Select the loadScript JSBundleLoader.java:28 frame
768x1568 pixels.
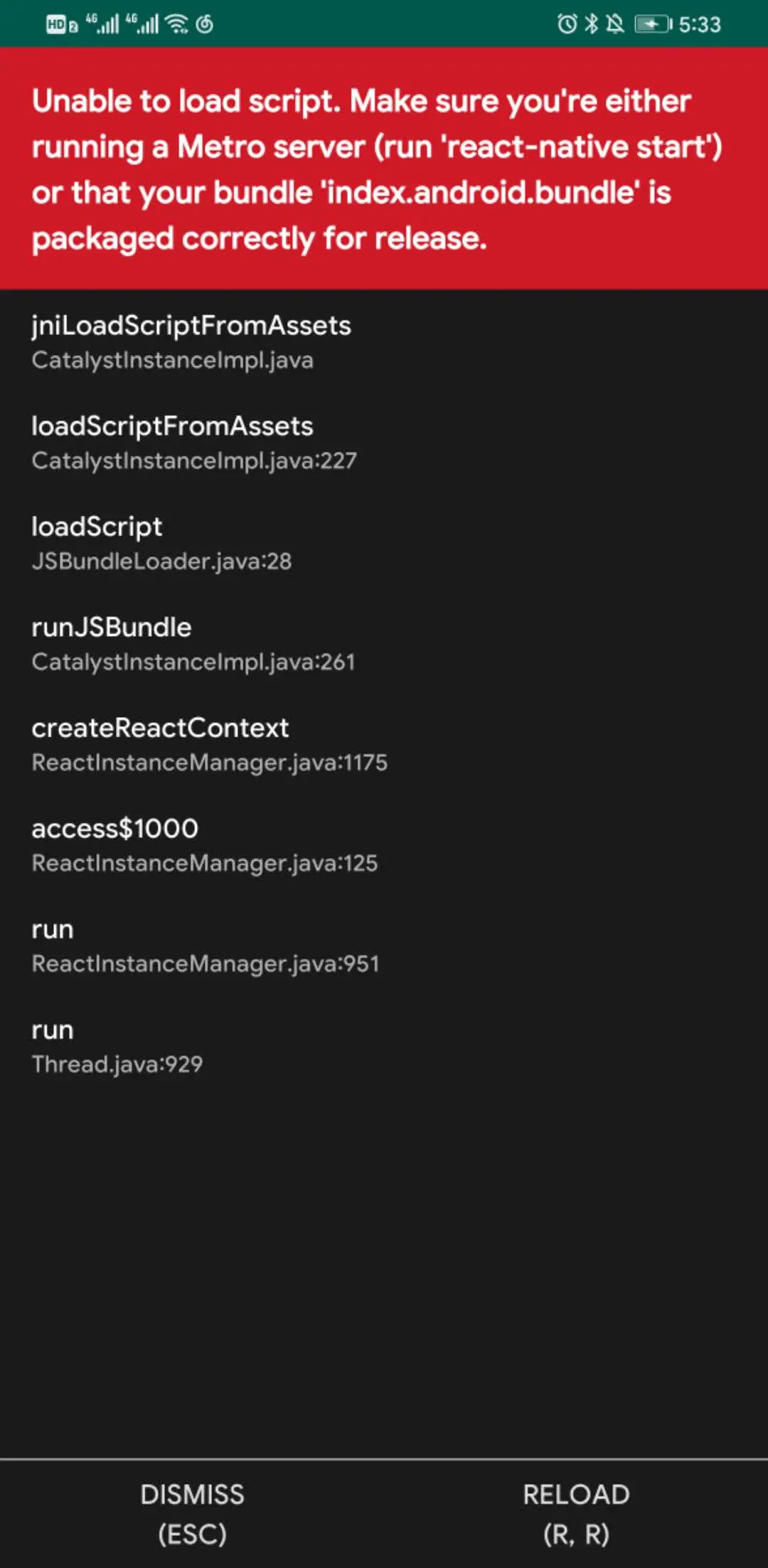pos(384,543)
